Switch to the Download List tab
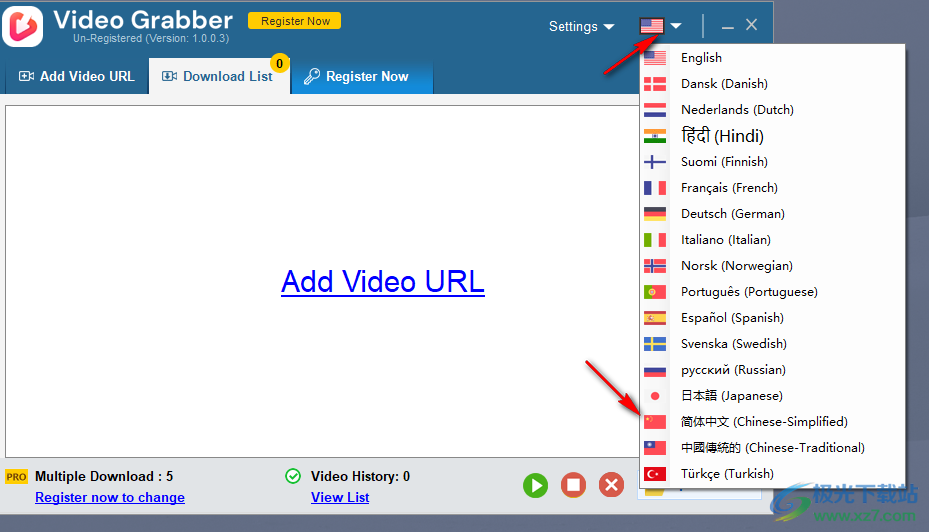The height and width of the screenshot is (532, 929). (x=218, y=76)
